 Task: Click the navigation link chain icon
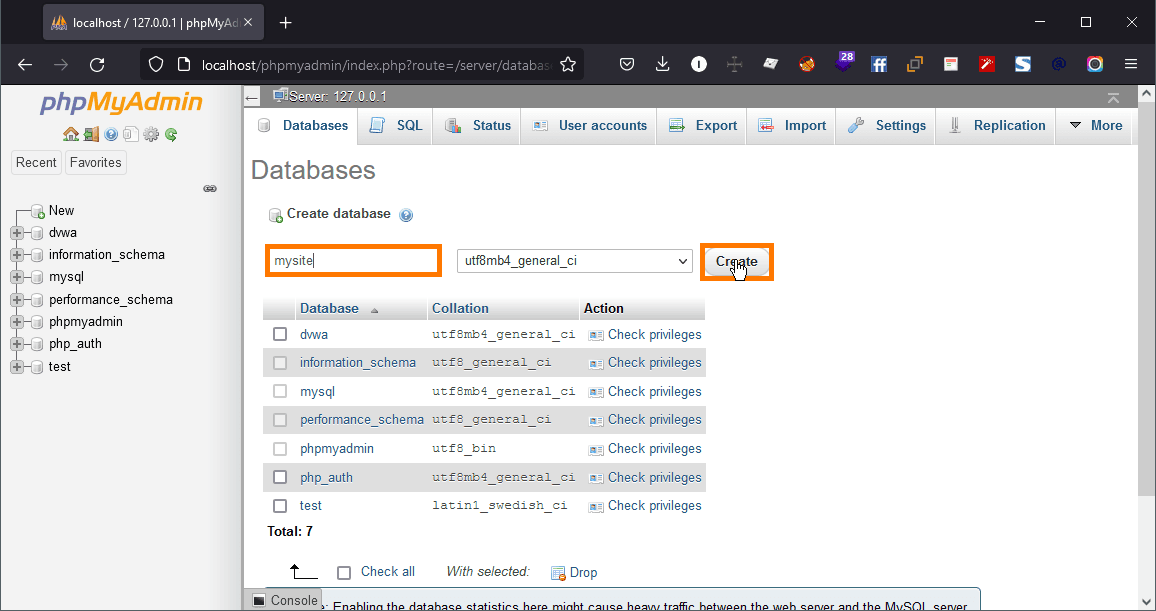[210, 189]
